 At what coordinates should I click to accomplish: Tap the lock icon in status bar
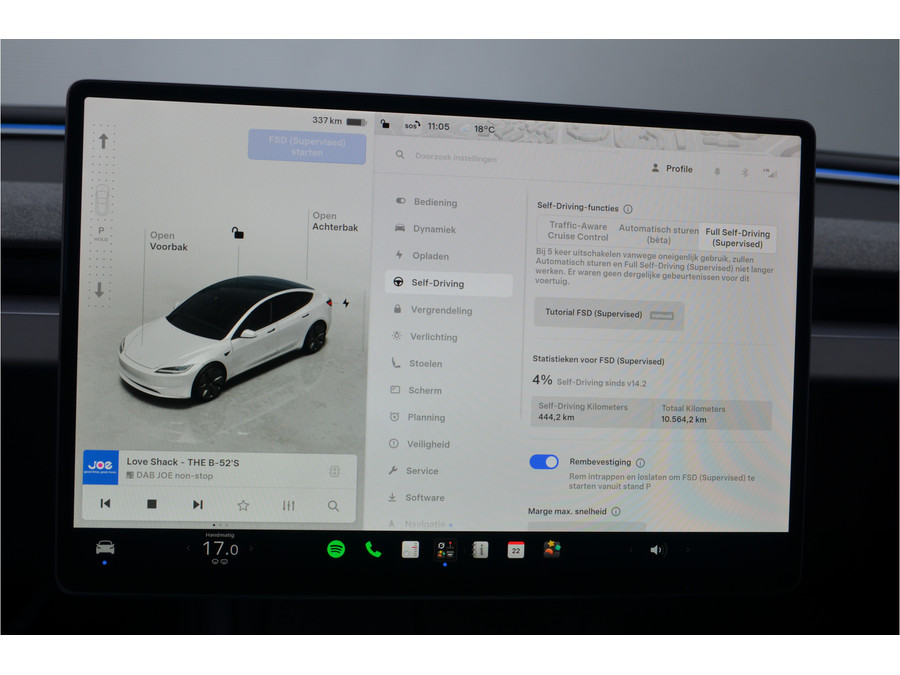(x=385, y=123)
